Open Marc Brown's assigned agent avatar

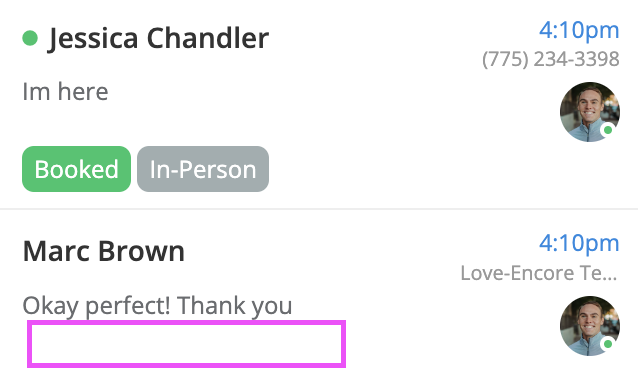[590, 326]
